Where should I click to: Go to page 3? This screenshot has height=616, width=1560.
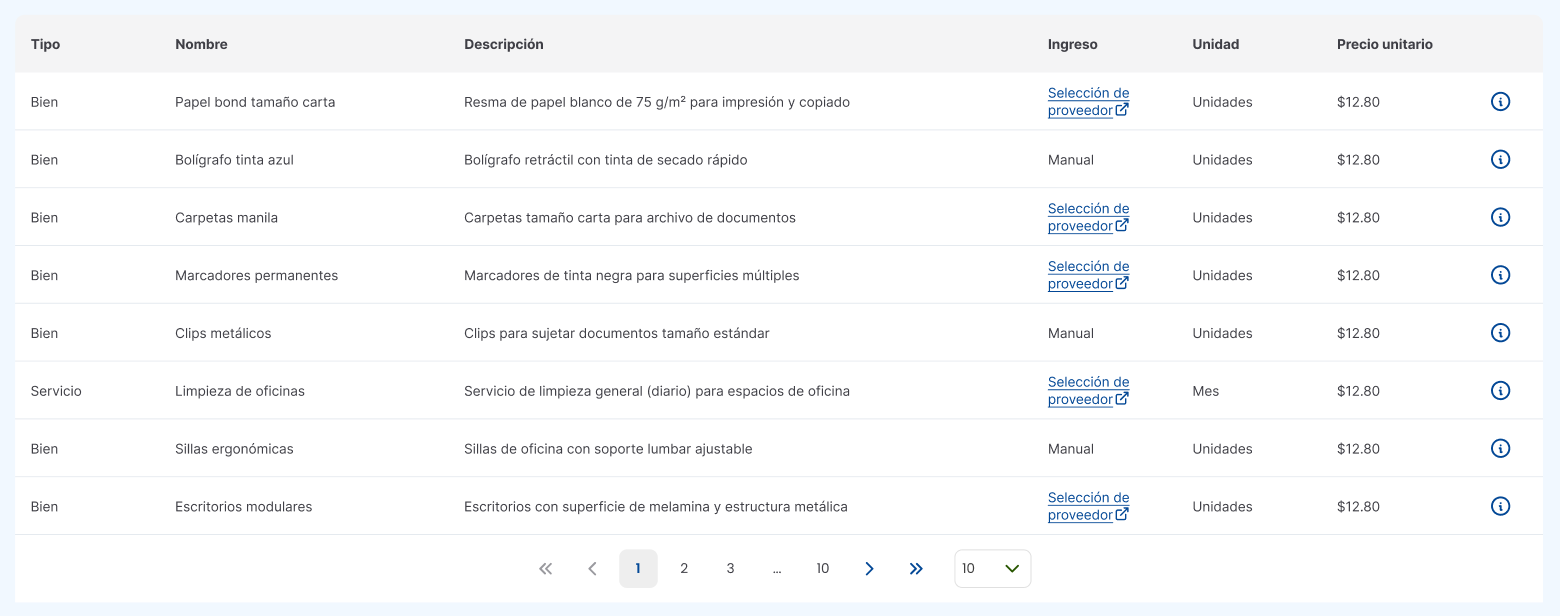(730, 569)
